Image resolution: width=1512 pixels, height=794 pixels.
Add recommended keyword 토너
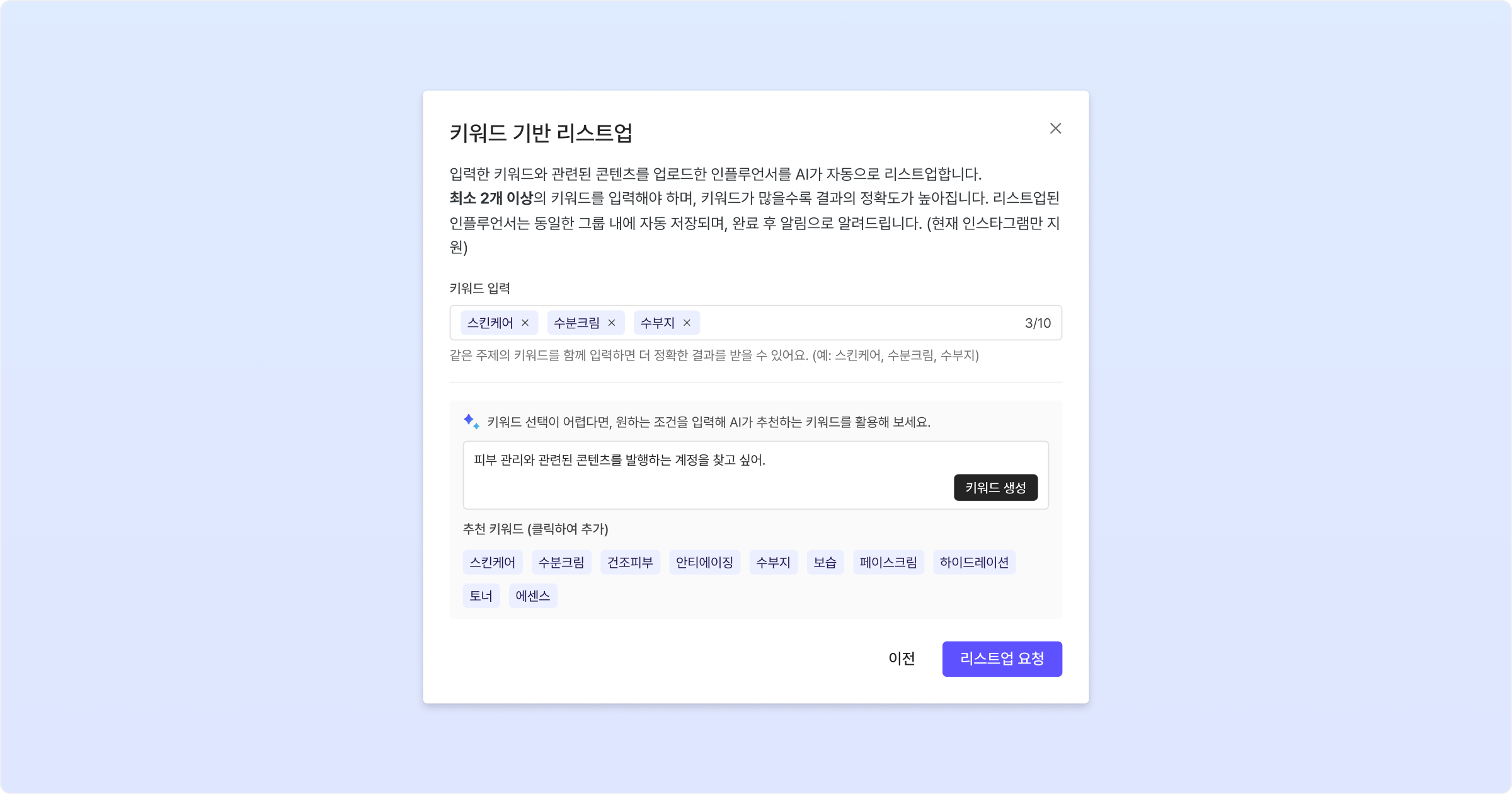(481, 595)
